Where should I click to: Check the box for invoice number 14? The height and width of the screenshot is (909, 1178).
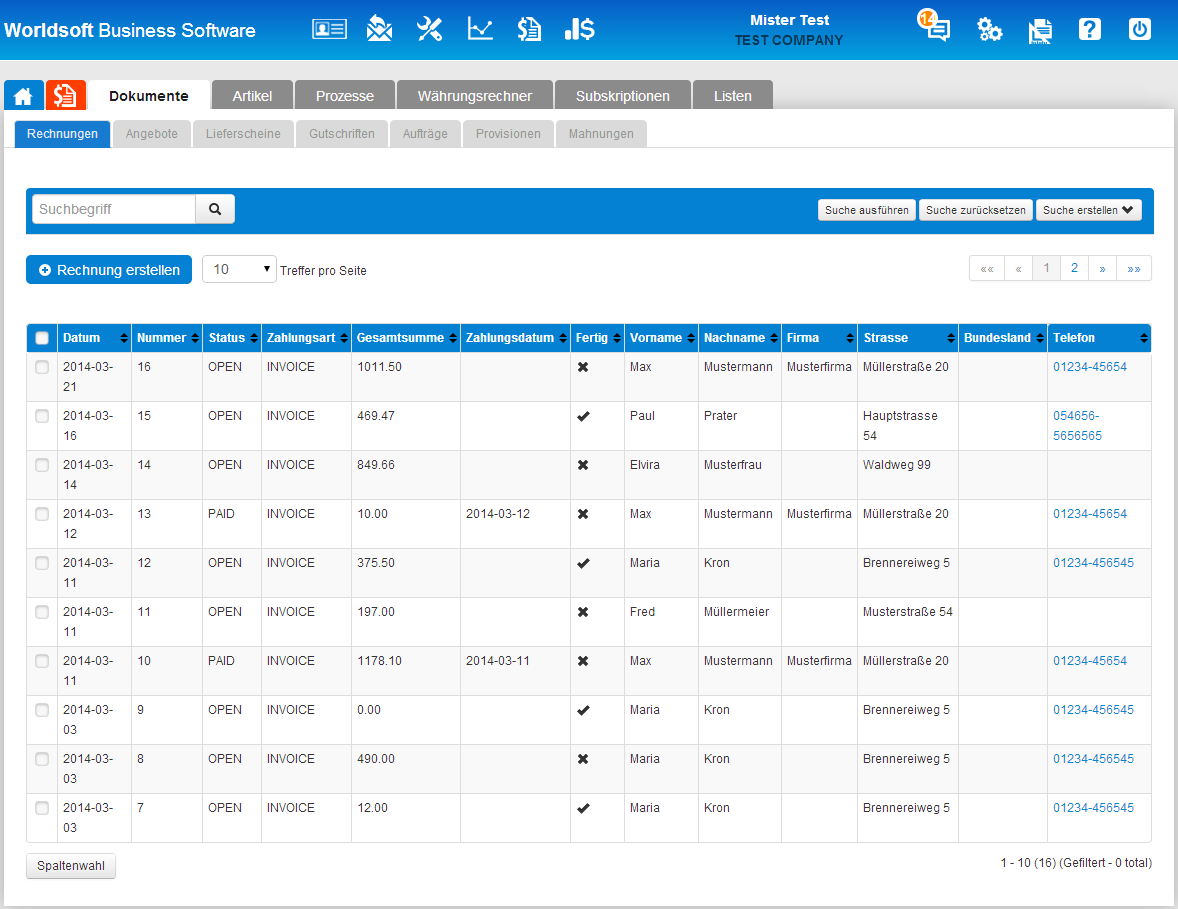pos(42,465)
